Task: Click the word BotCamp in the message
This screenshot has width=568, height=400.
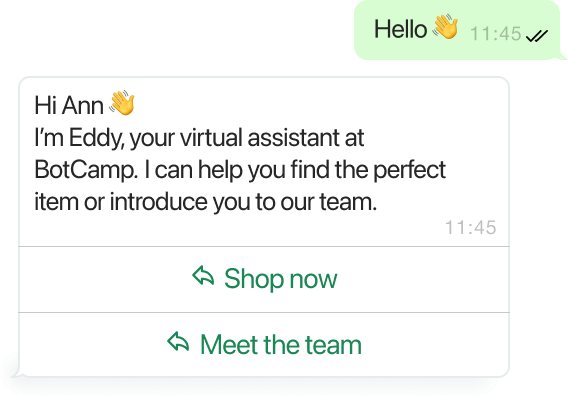Action: [86, 170]
